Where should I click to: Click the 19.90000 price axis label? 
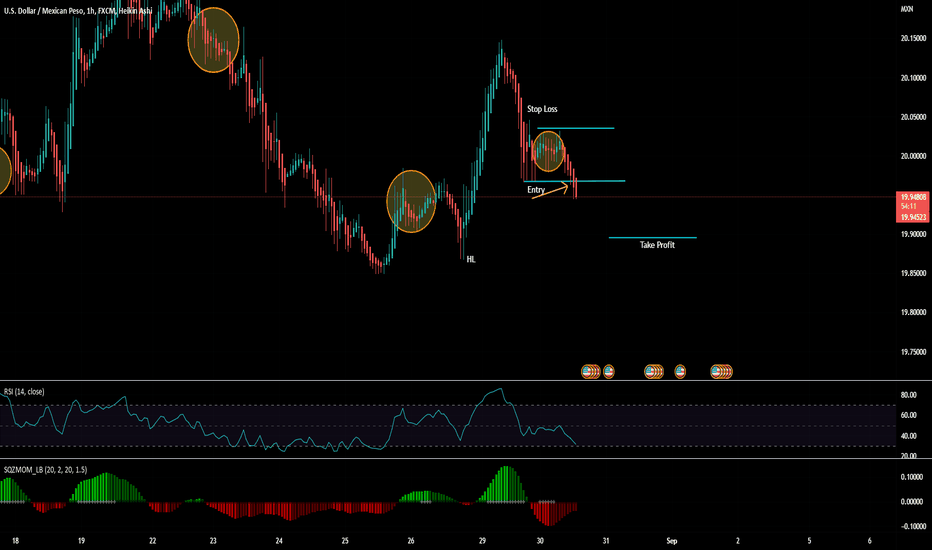point(913,234)
